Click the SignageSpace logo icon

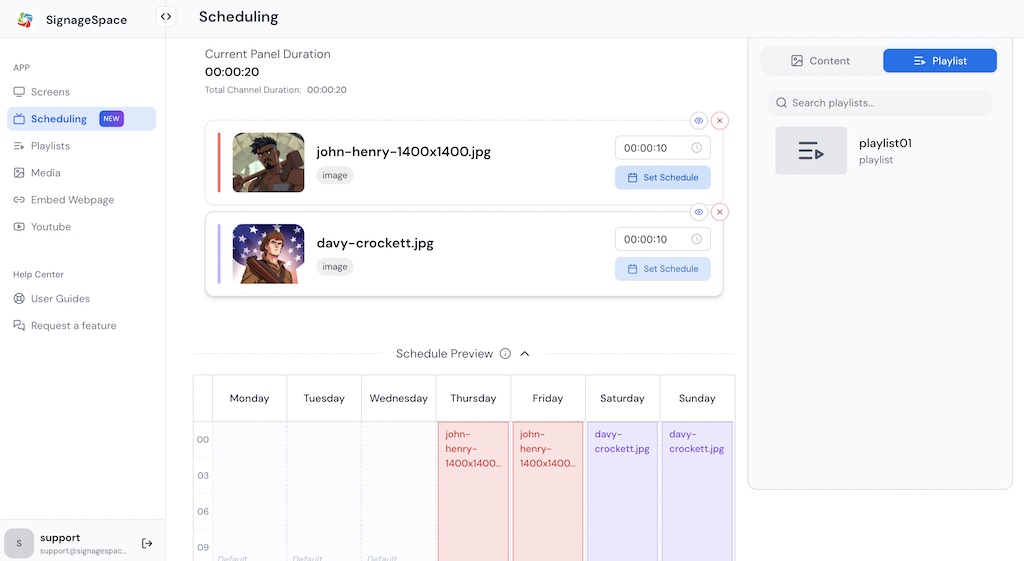25,19
